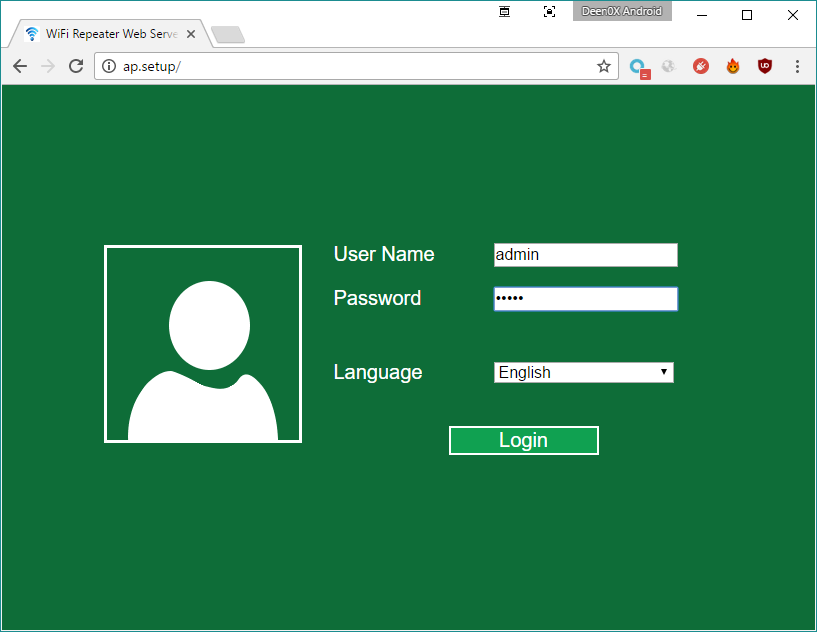Click the User Name label
The height and width of the screenshot is (632, 817).
point(384,254)
